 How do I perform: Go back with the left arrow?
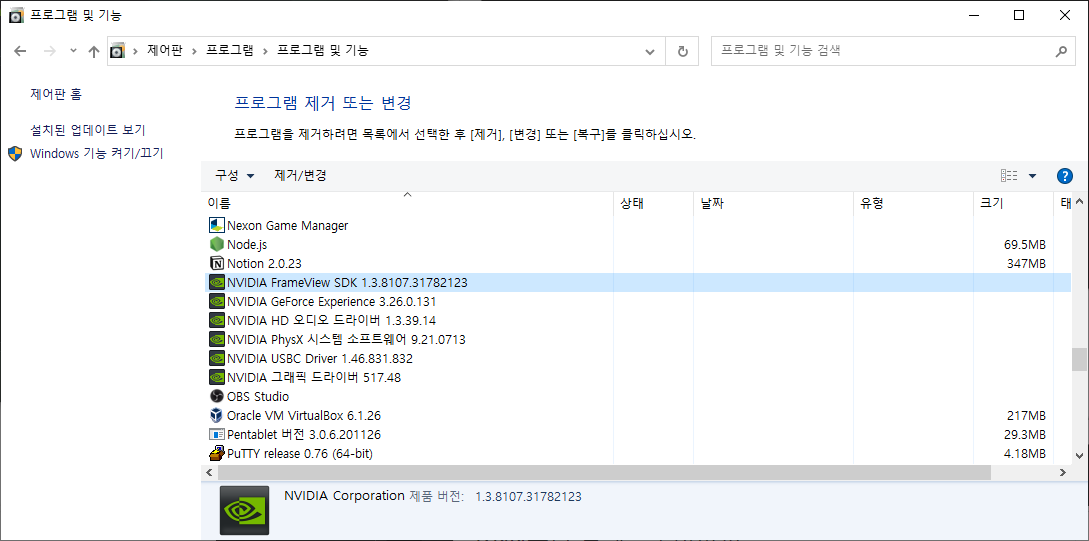coord(20,51)
